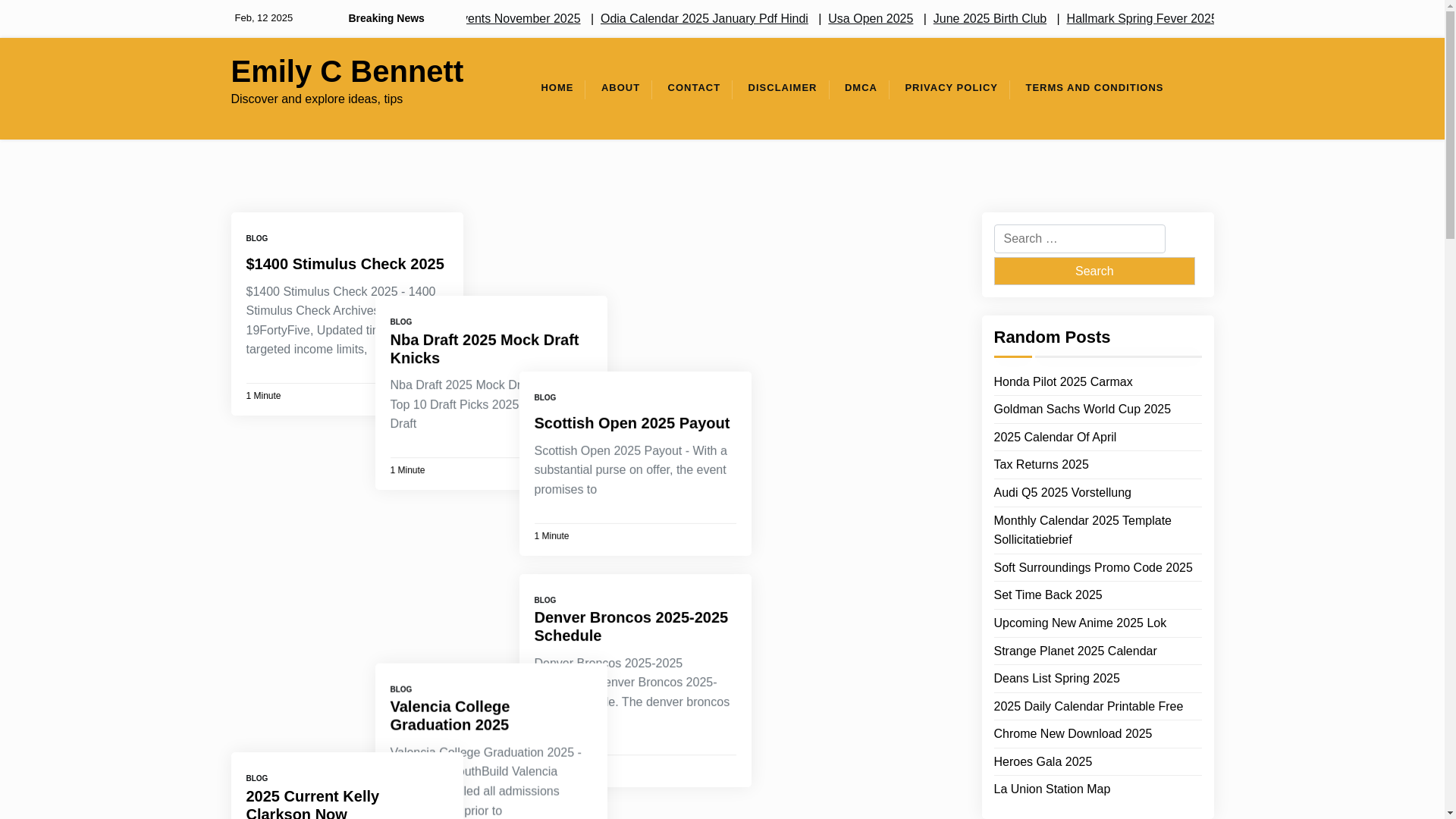Open the $1400 Stimulus Check 2025 post
This screenshot has height=819, width=1456.
[x=344, y=264]
